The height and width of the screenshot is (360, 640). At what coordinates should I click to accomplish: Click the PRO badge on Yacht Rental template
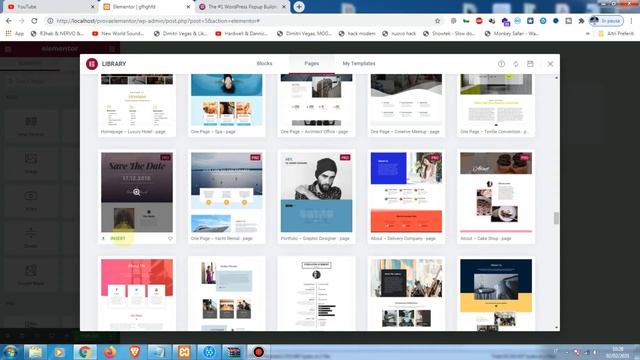tap(255, 157)
